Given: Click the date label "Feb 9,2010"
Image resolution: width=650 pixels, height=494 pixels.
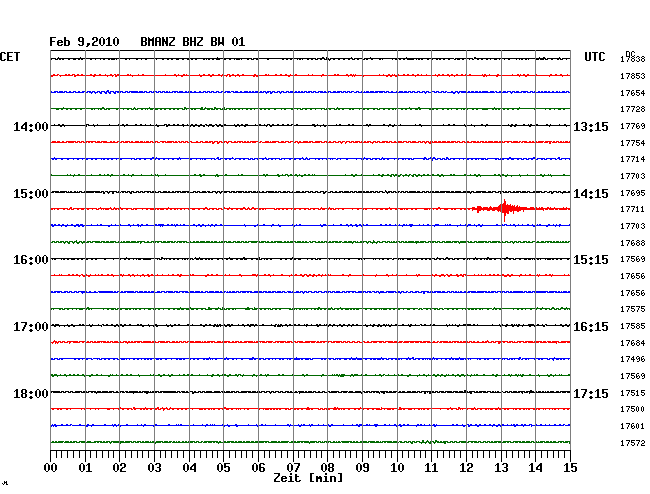Looking at the screenshot, I should click(84, 42).
